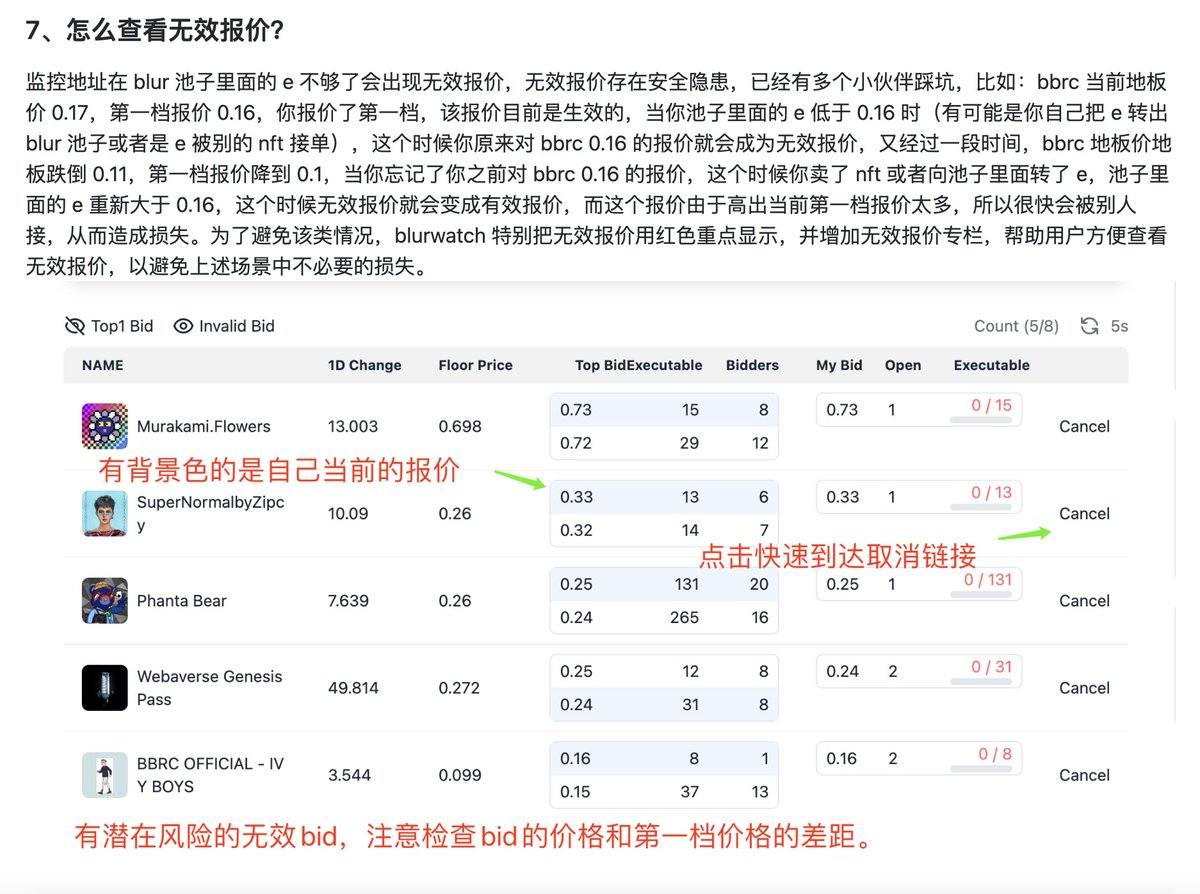Viewport: 1200px width, 894px height.
Task: Click the Phanta Bear collection image
Action: pyautogui.click(x=105, y=601)
